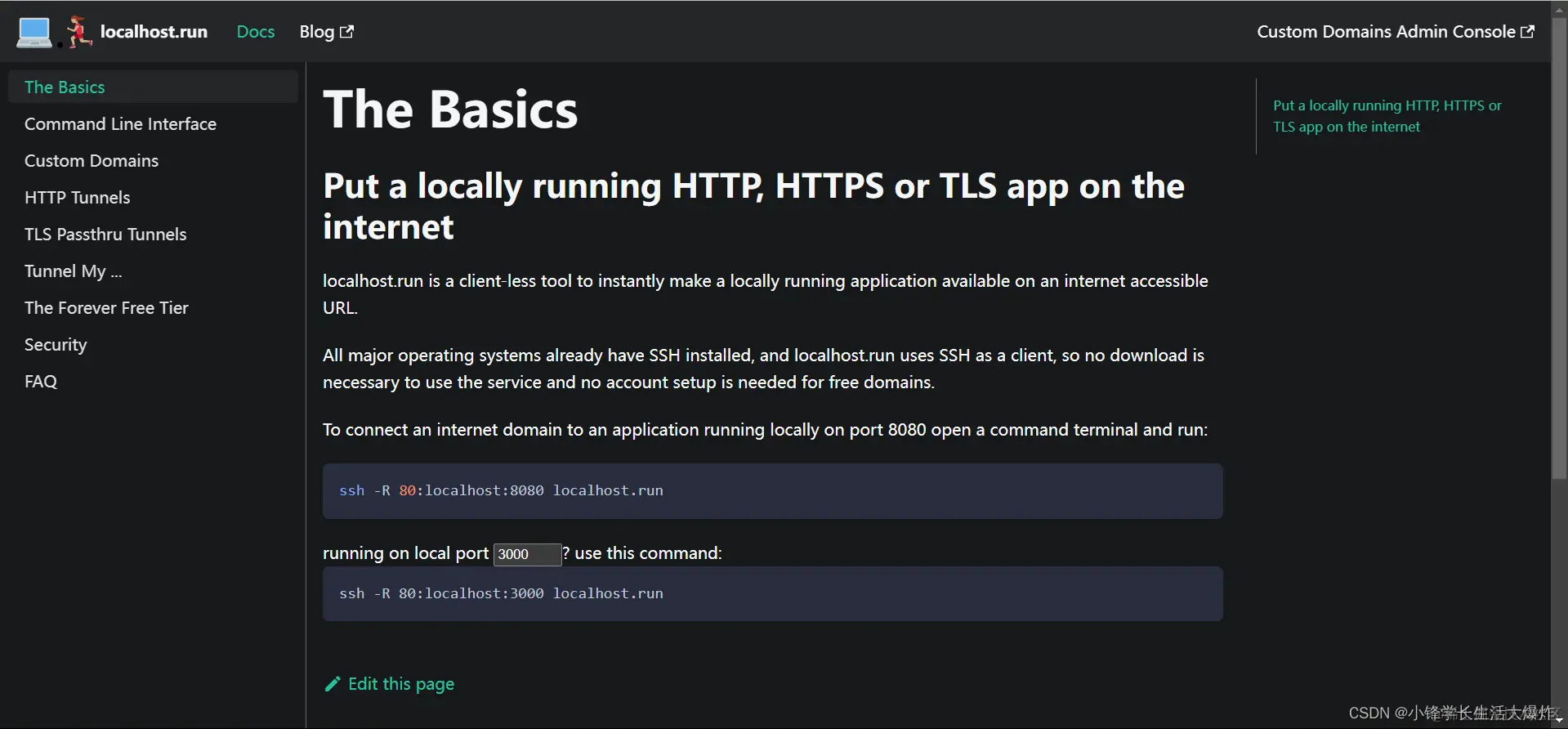Open the Blog navigation link
Screen dimensions: 1568x729
click(x=326, y=32)
